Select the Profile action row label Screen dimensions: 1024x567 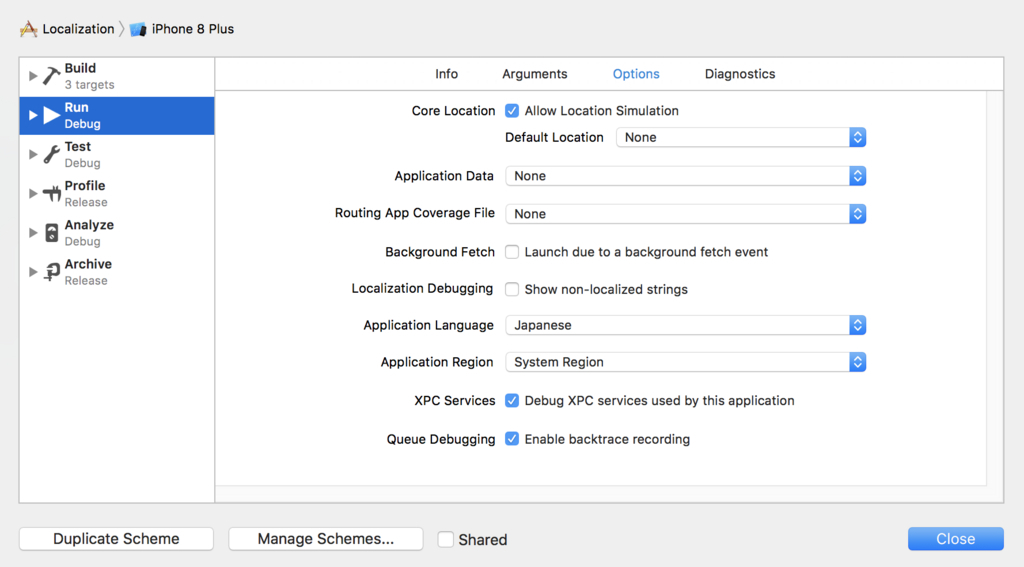(x=85, y=186)
